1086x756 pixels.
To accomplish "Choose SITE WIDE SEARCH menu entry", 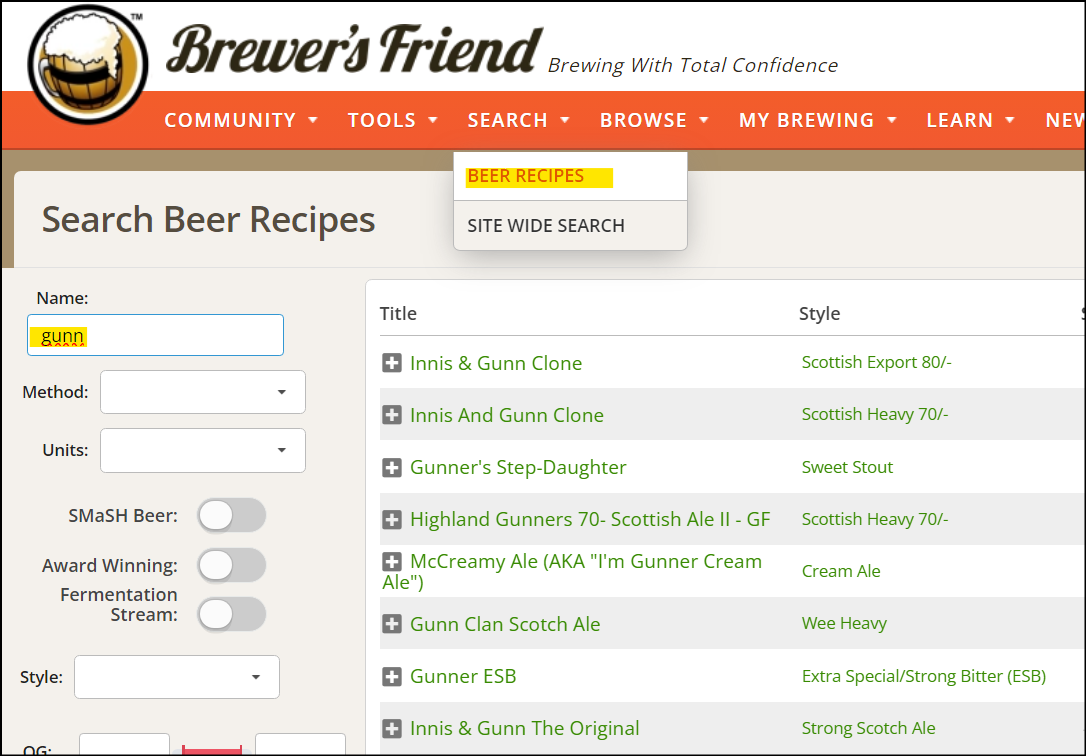I will 546,226.
